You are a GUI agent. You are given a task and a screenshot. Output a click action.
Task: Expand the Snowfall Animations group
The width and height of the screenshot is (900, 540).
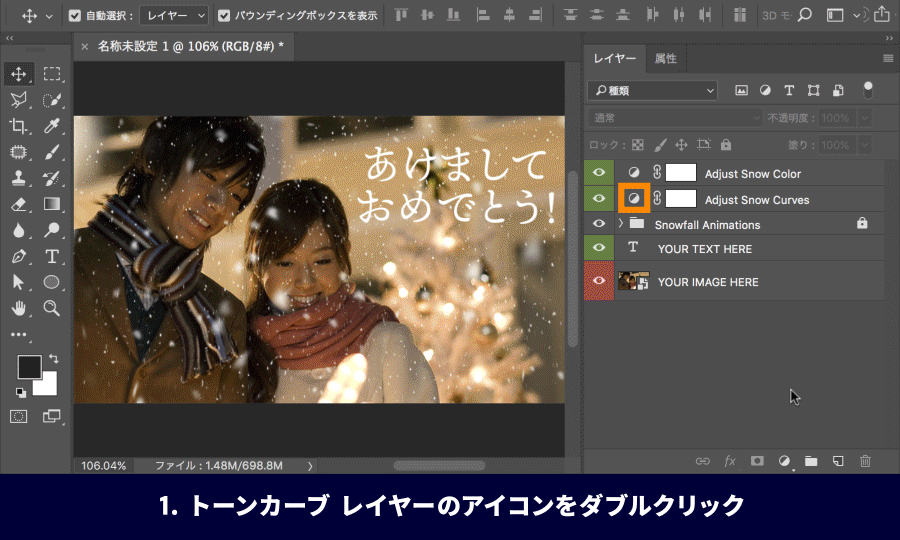coord(620,224)
